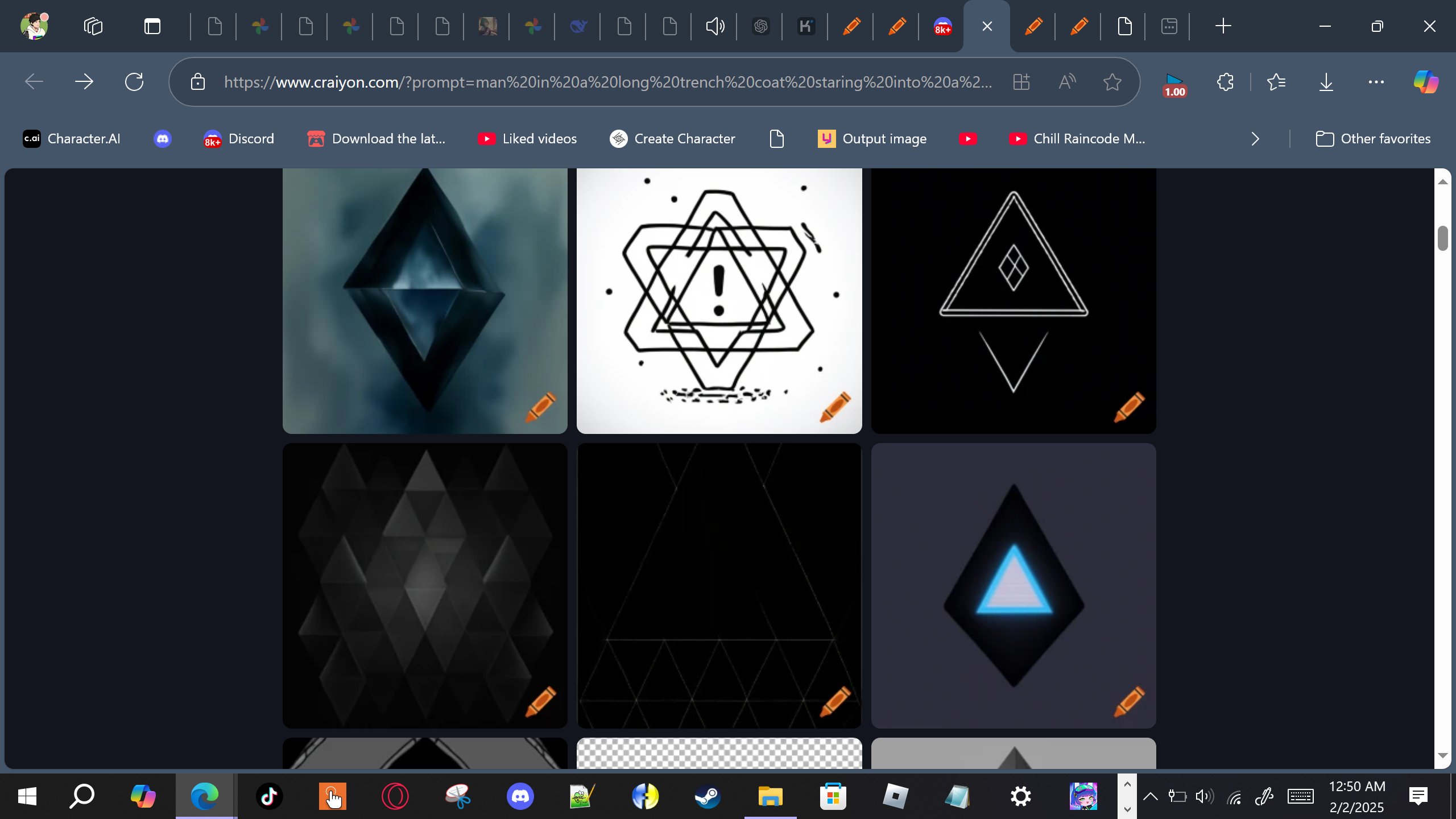Viewport: 1456px width, 819px height.
Task: Toggle volume from the system tray speaker
Action: [x=1203, y=796]
